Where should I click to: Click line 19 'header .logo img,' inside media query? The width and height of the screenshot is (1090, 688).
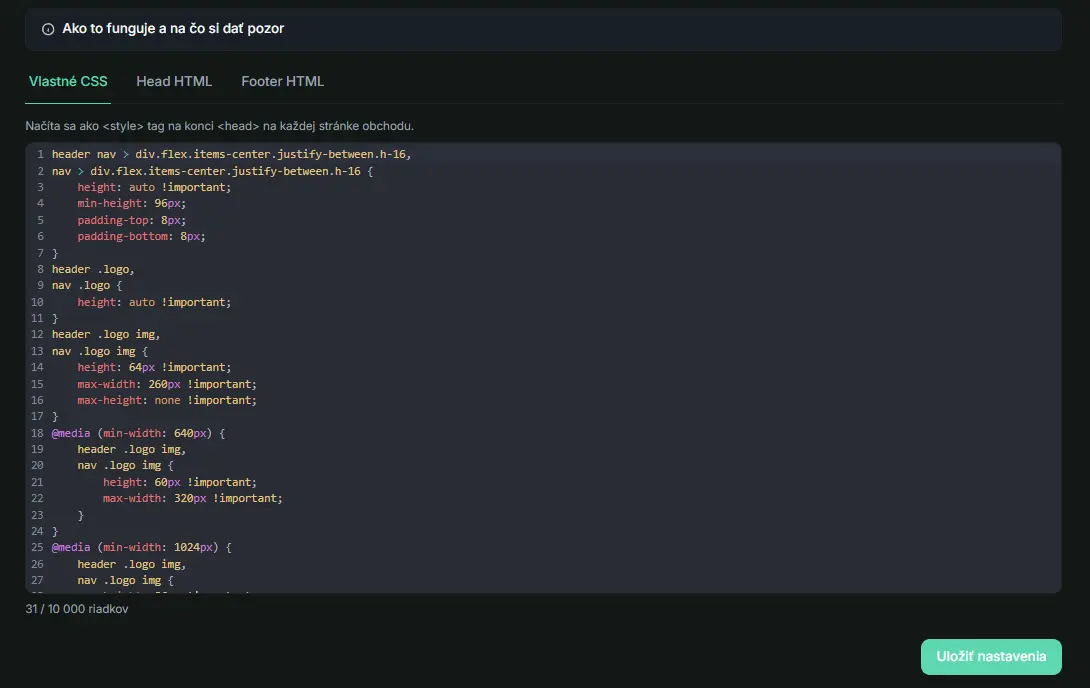(x=131, y=449)
